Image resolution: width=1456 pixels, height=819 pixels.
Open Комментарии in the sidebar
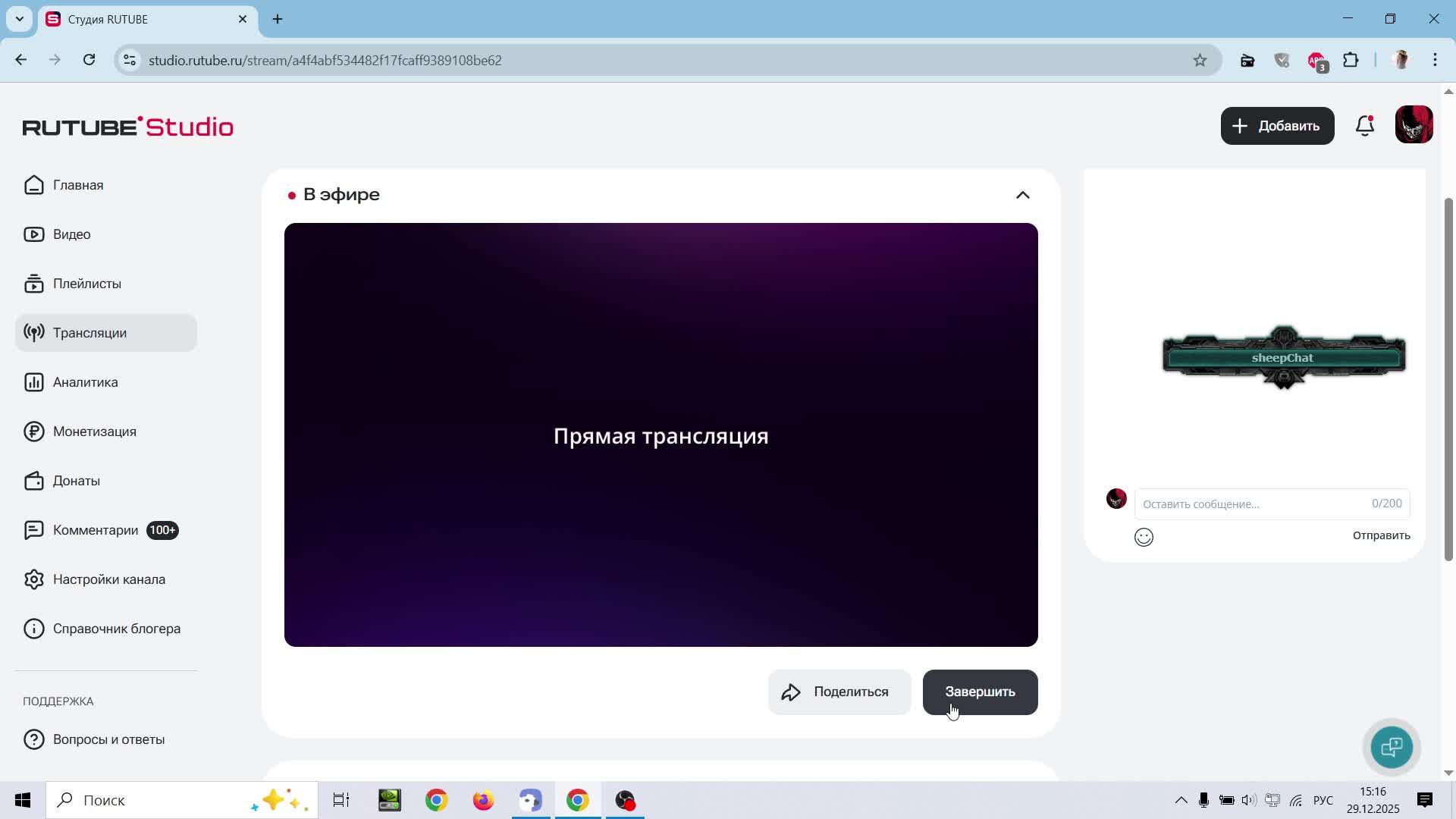click(96, 530)
